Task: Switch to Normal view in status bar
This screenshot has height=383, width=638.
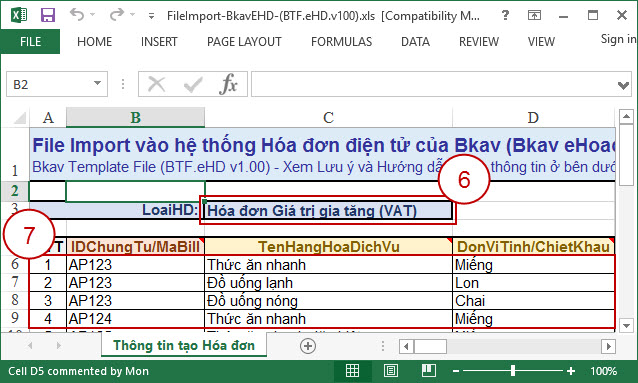Action: (352, 371)
